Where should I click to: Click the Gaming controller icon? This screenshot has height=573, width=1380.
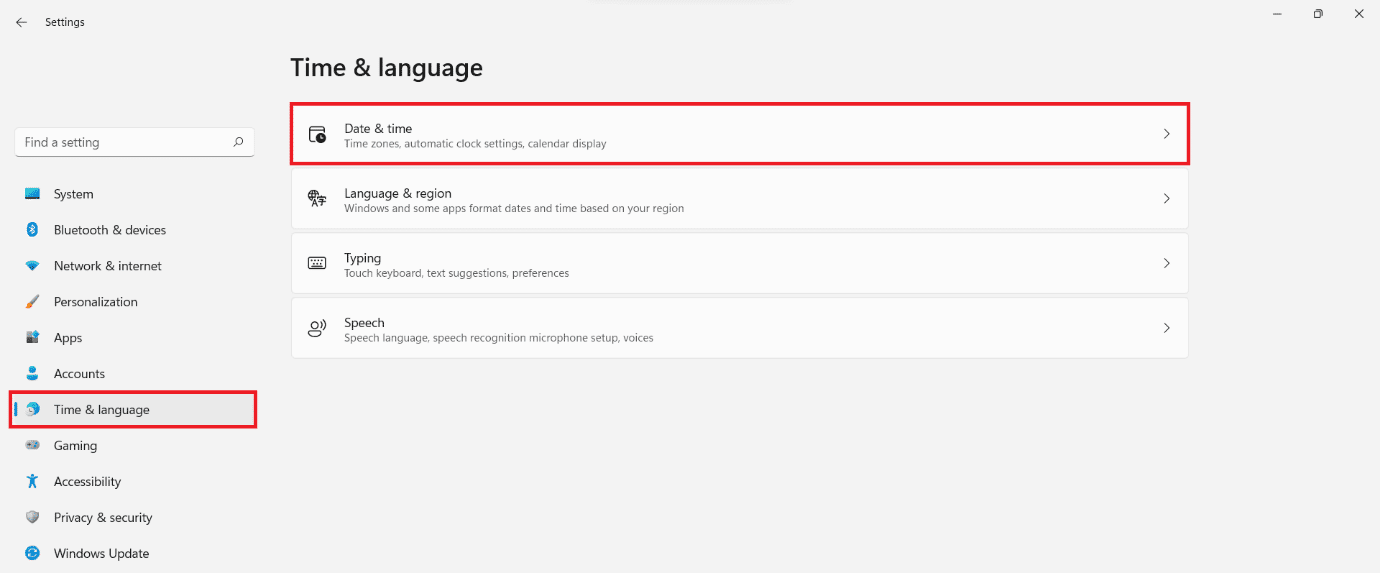coord(33,446)
